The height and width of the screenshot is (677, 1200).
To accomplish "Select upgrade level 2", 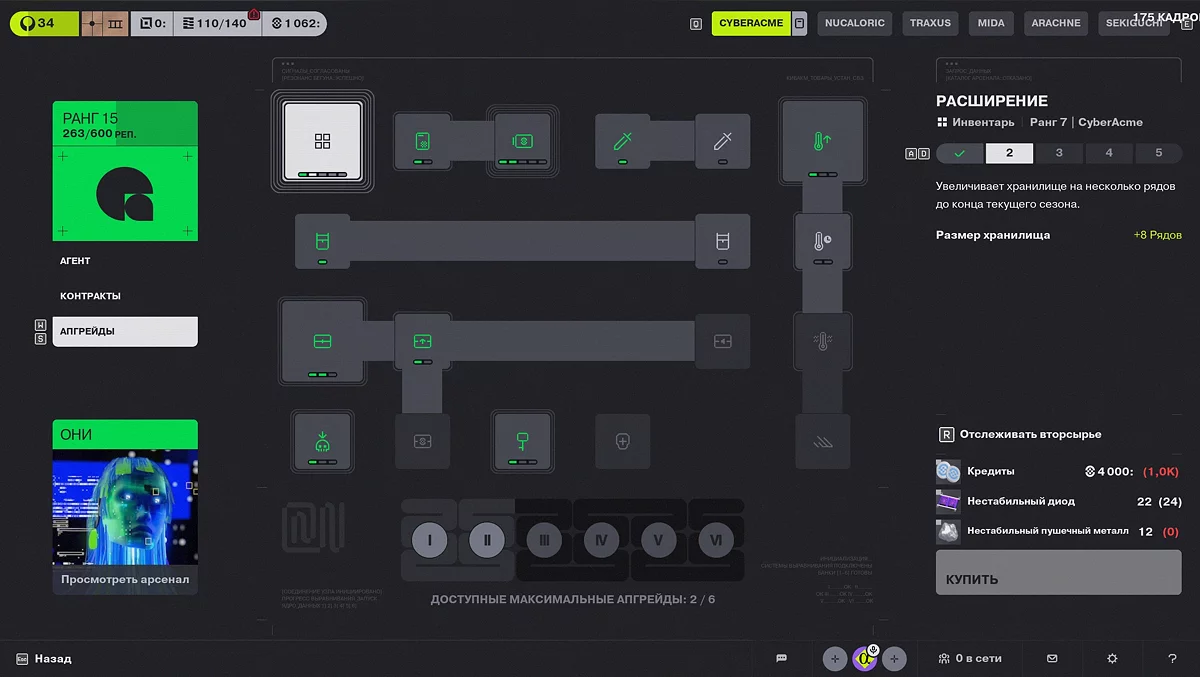I will tap(1009, 153).
